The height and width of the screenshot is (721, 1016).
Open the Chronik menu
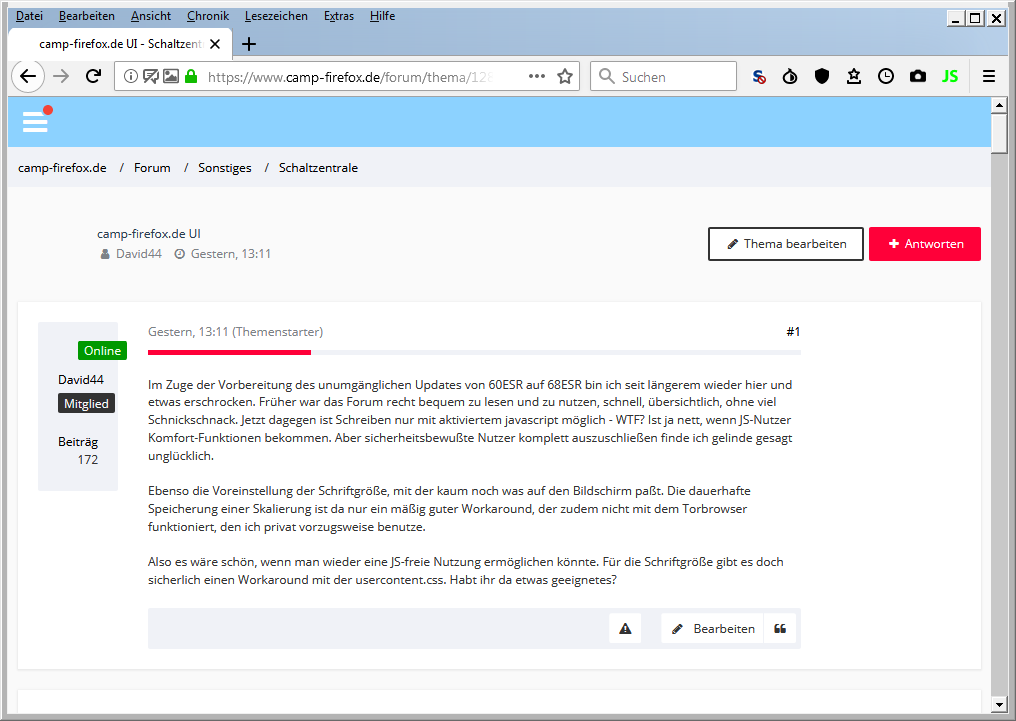(x=208, y=16)
